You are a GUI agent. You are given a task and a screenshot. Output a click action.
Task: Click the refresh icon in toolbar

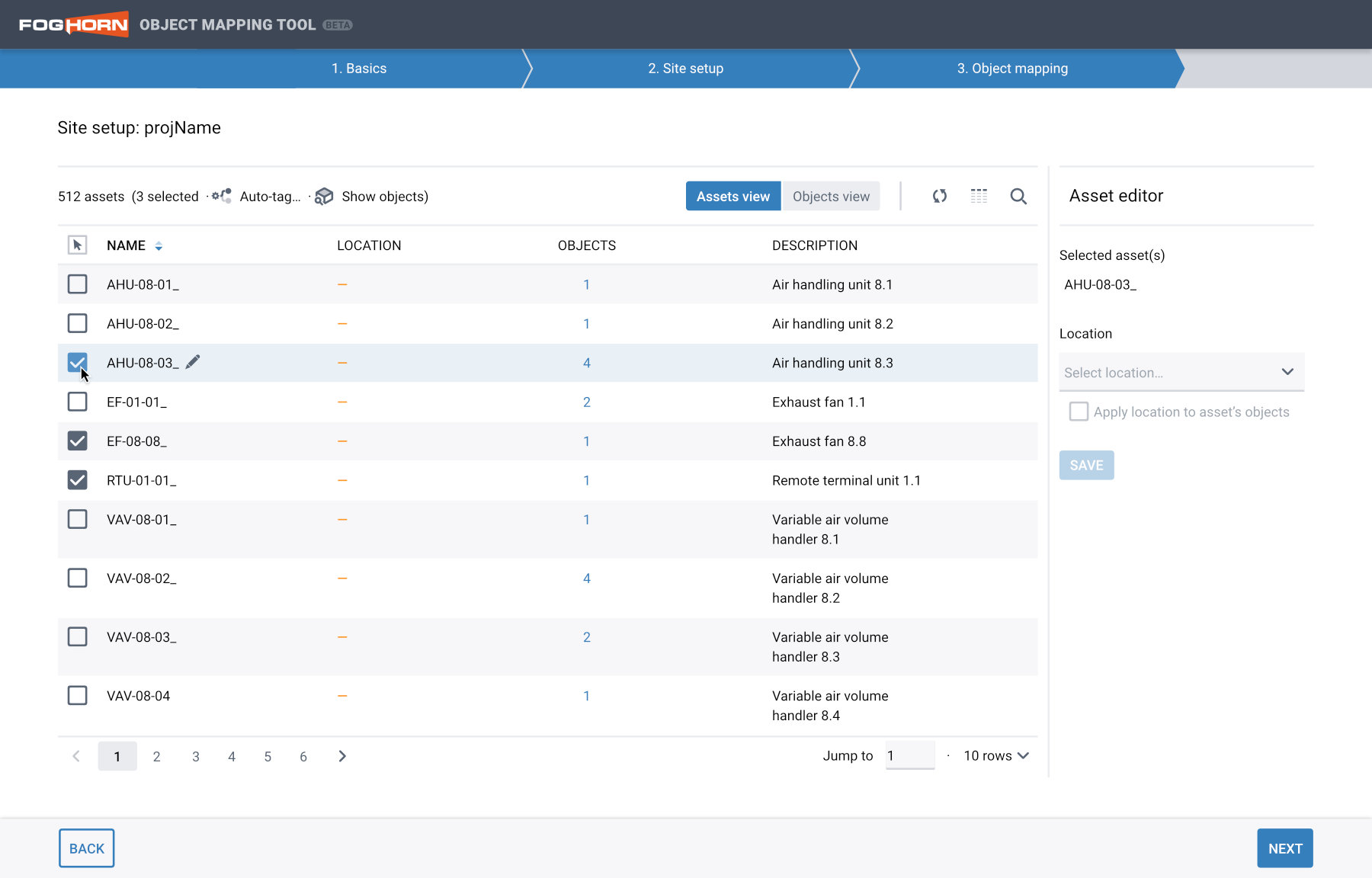[940, 196]
